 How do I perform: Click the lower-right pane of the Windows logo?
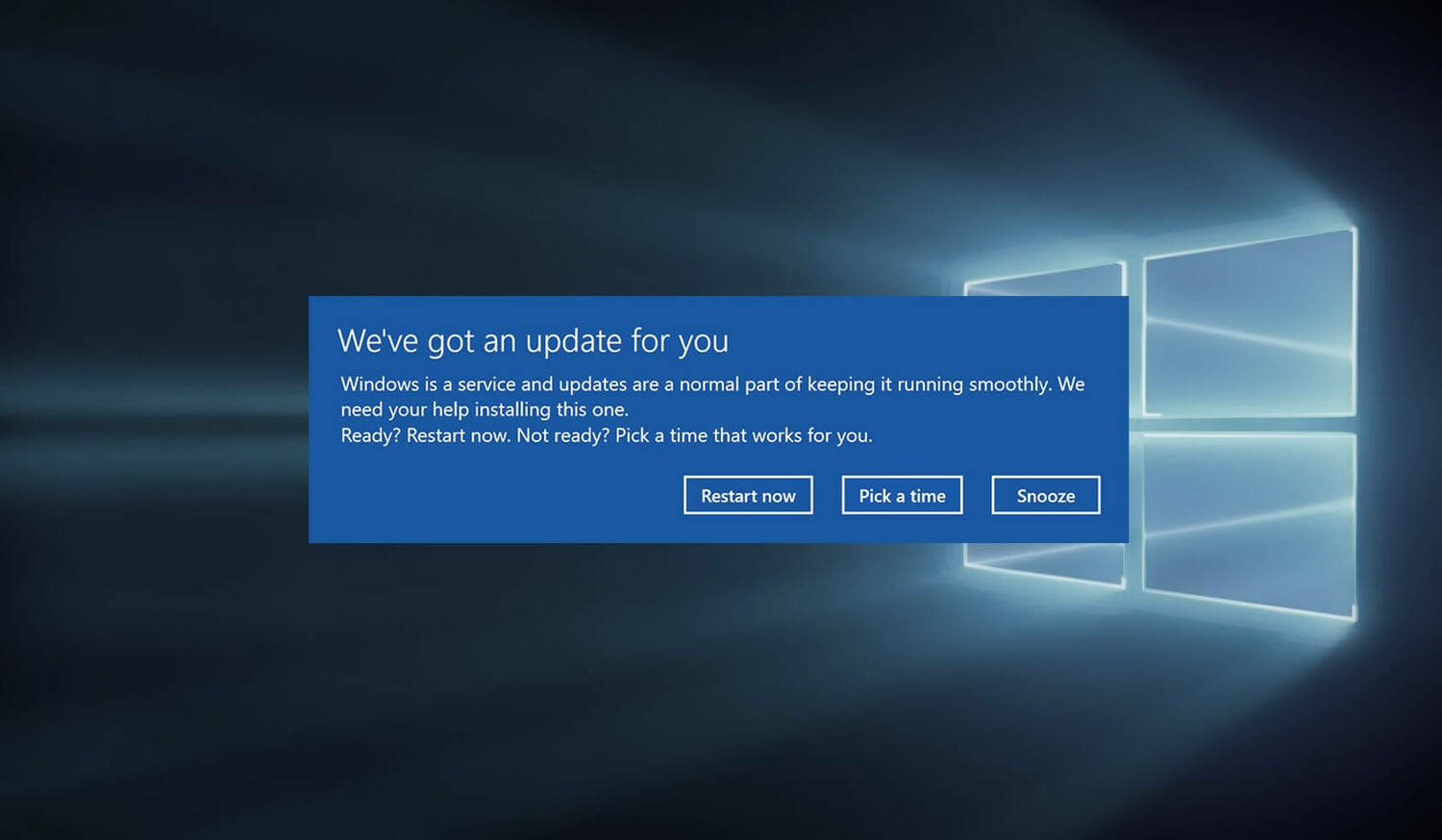point(1249,524)
